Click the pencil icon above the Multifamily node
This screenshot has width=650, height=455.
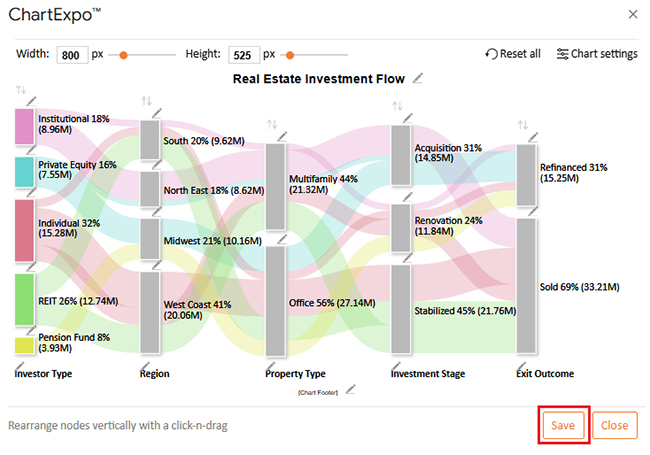pos(283,137)
